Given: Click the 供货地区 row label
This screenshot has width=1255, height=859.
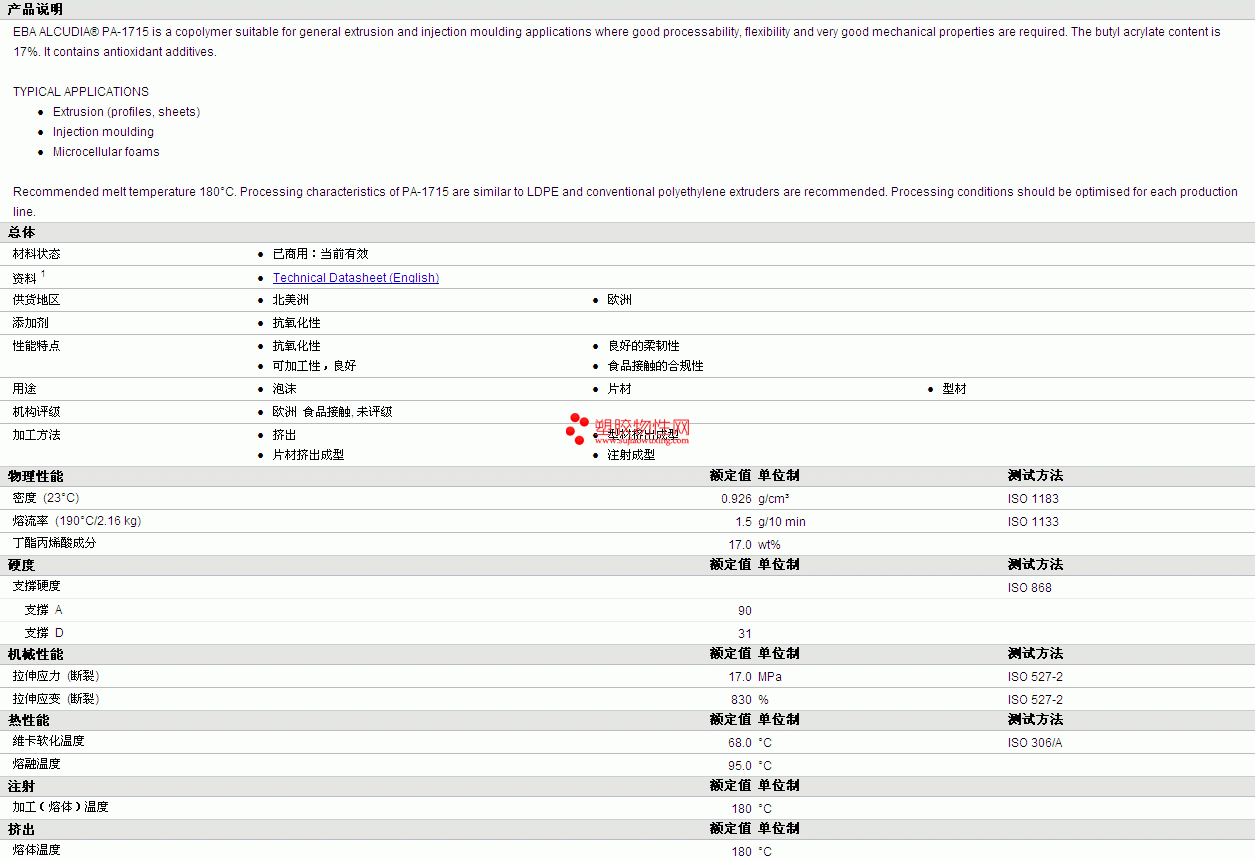Looking at the screenshot, I should [x=36, y=300].
